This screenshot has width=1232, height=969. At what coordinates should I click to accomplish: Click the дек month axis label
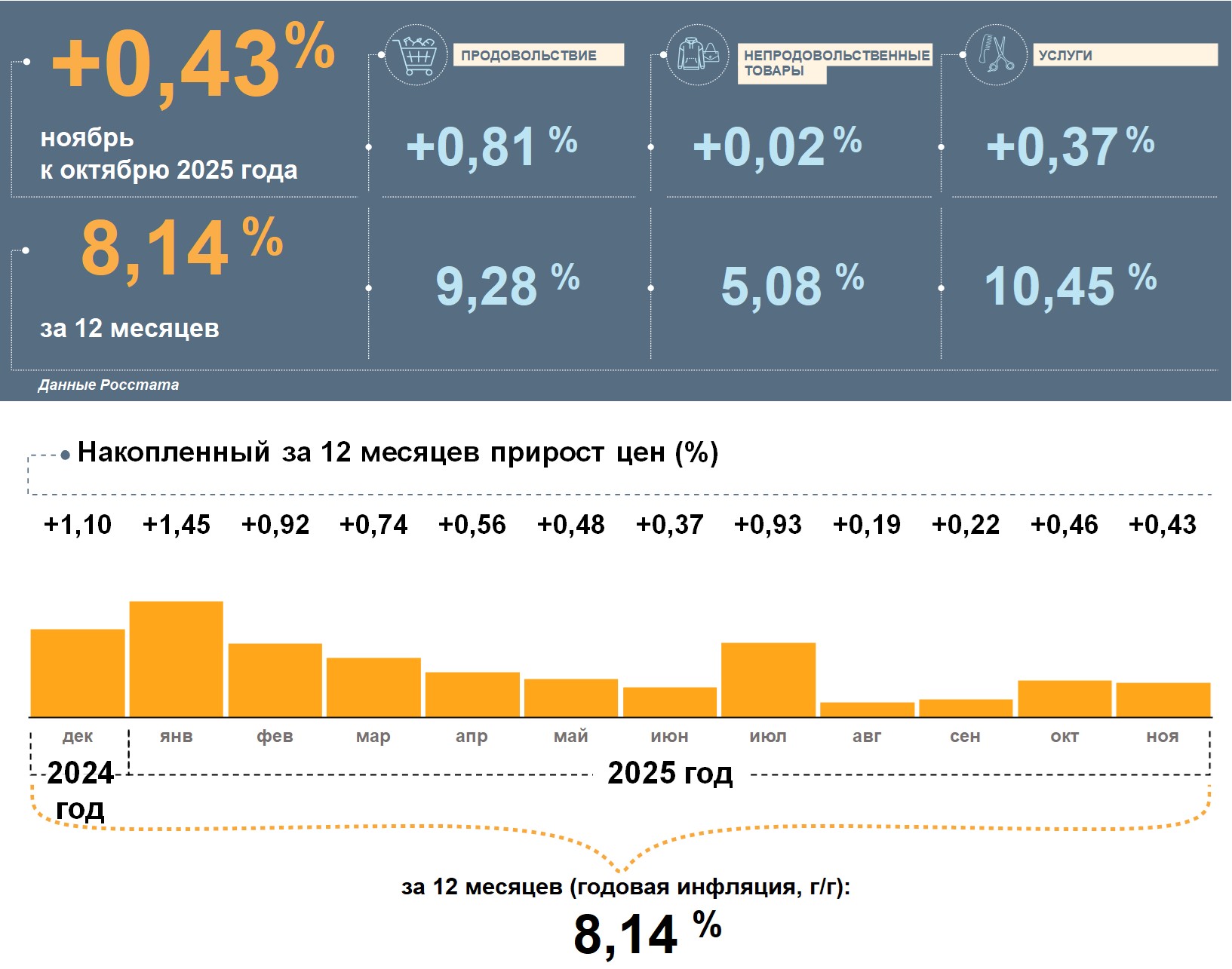(78, 736)
